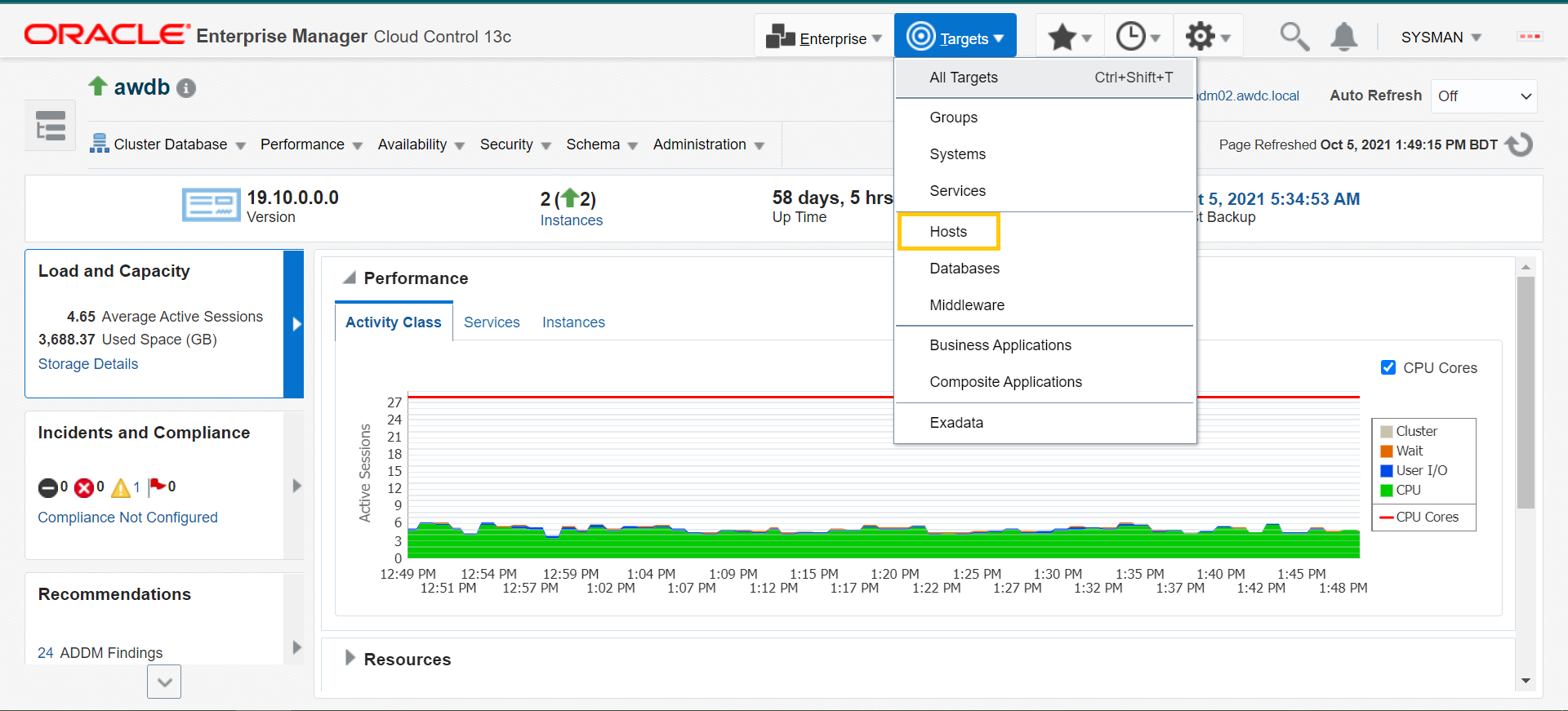This screenshot has width=1568, height=711.
Task: Open the Auto Refresh dropdown
Action: click(x=1484, y=96)
